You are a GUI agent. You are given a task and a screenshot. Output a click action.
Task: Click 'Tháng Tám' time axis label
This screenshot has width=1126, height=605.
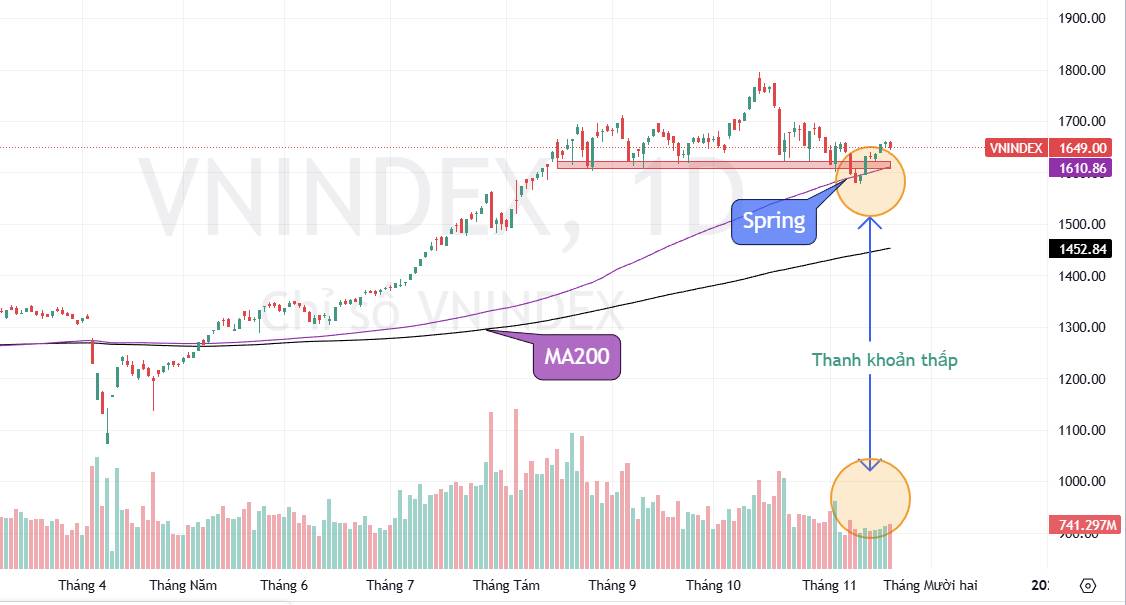(x=505, y=585)
